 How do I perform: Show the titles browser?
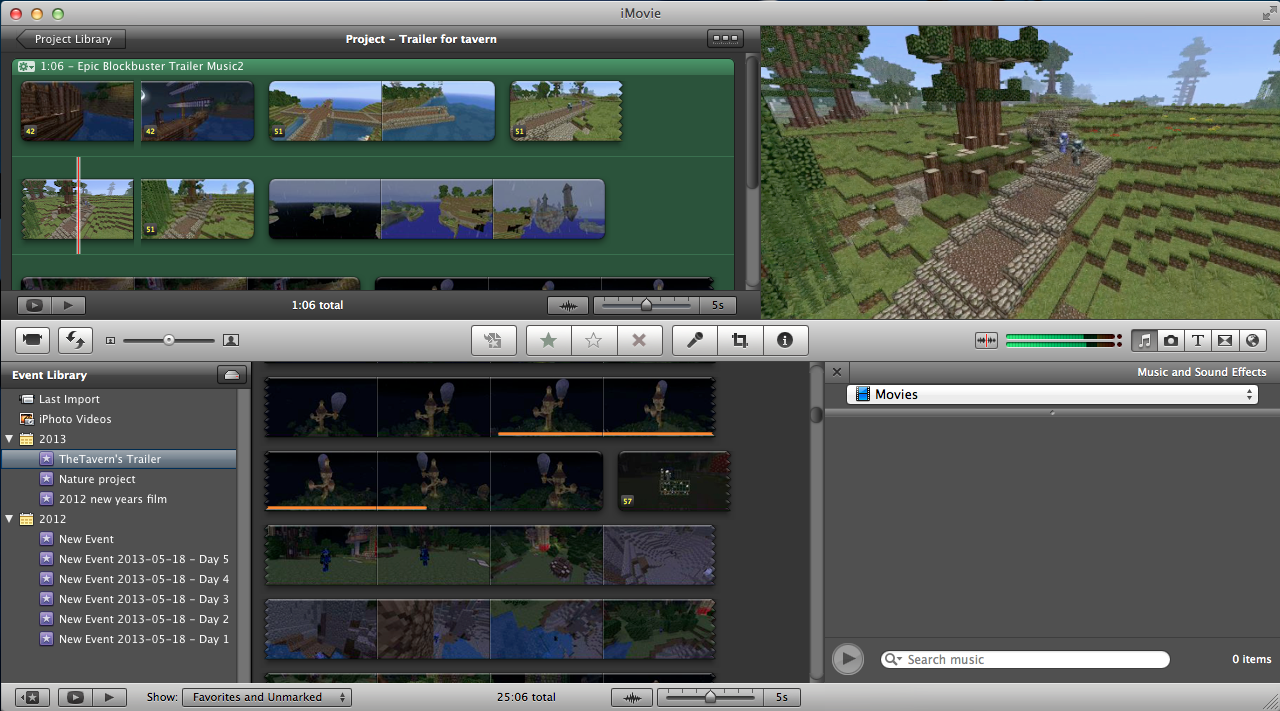tap(1197, 340)
